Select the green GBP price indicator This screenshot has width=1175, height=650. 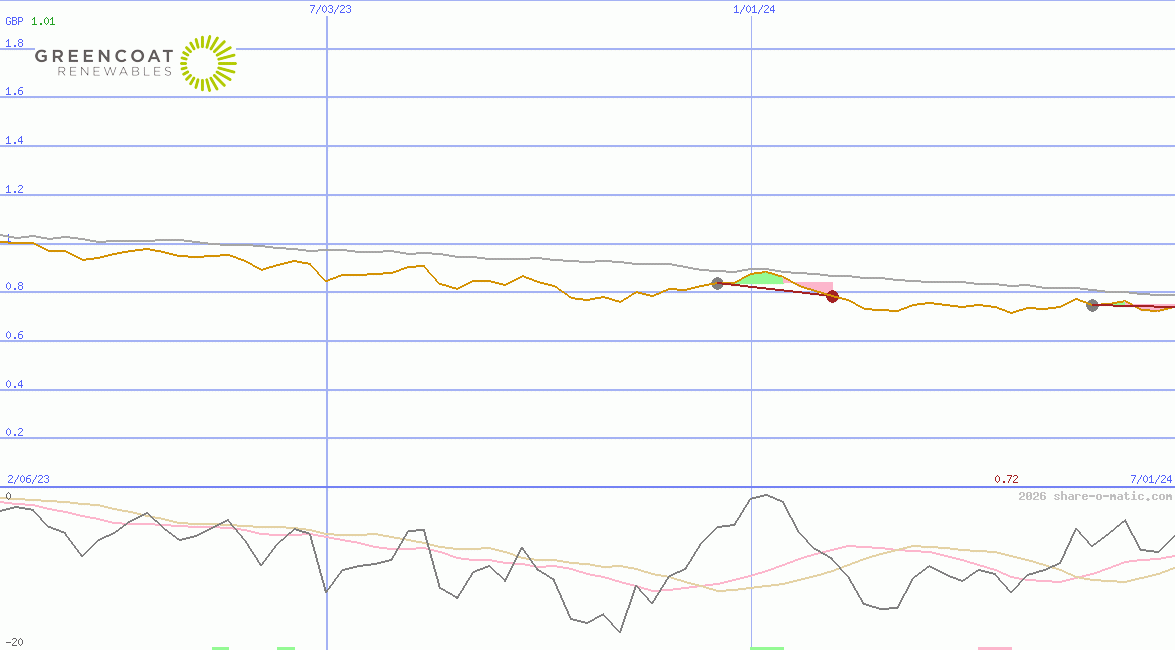pos(41,19)
